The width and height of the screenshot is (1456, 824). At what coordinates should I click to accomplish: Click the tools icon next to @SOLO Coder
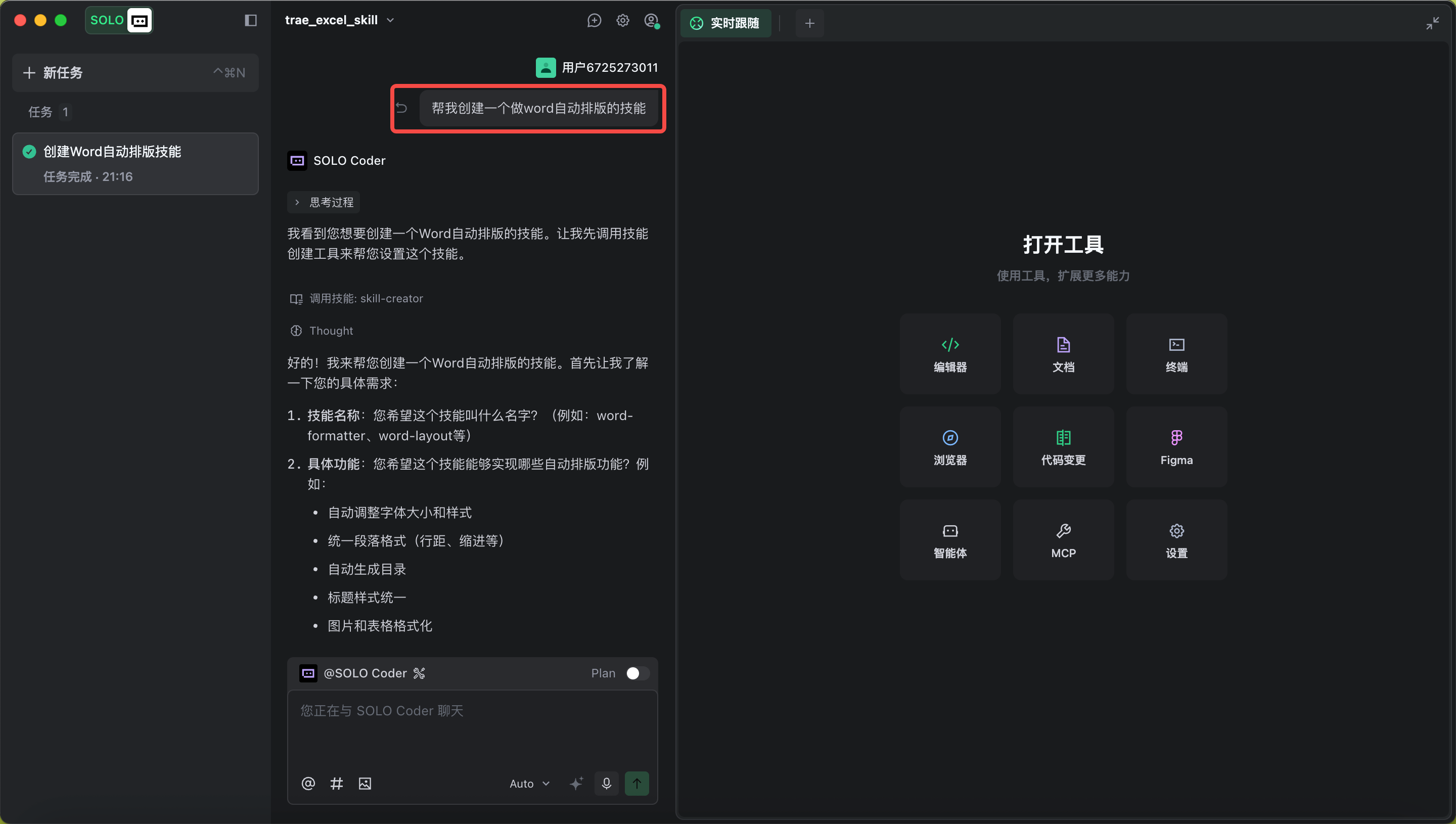419,673
